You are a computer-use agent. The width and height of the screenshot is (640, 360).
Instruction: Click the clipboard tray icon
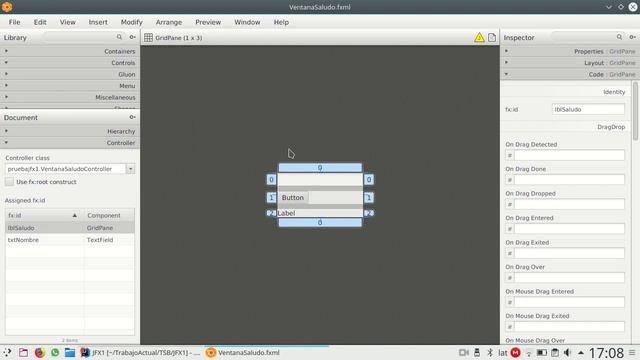pyautogui.click(x=555, y=352)
